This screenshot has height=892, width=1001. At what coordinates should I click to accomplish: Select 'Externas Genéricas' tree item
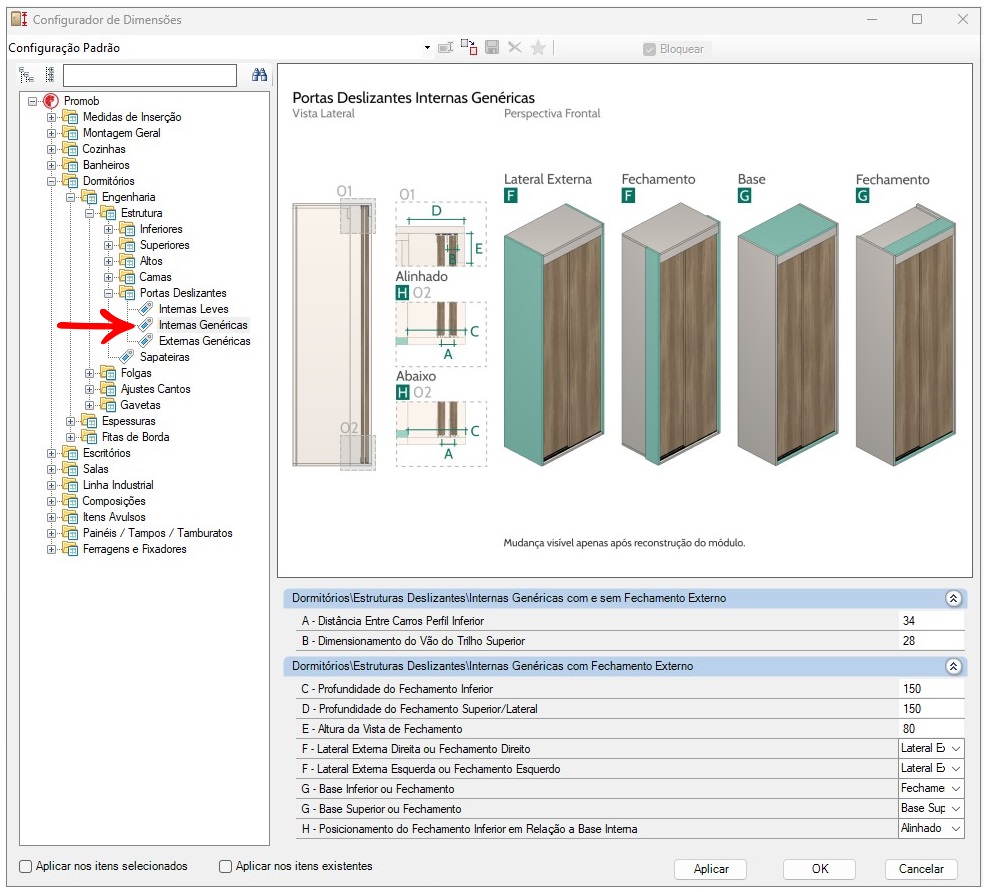pyautogui.click(x=204, y=341)
